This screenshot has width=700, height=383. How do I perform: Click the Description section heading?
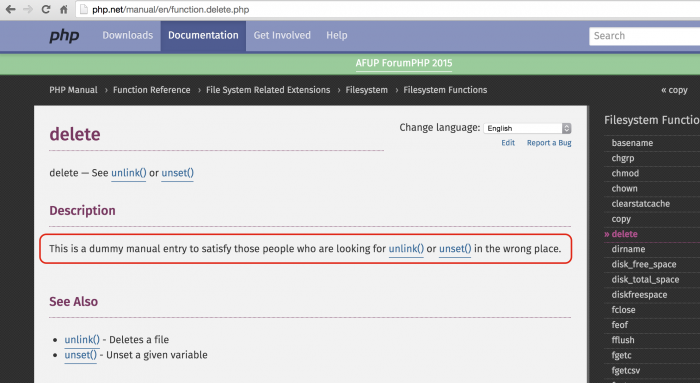click(x=82, y=211)
